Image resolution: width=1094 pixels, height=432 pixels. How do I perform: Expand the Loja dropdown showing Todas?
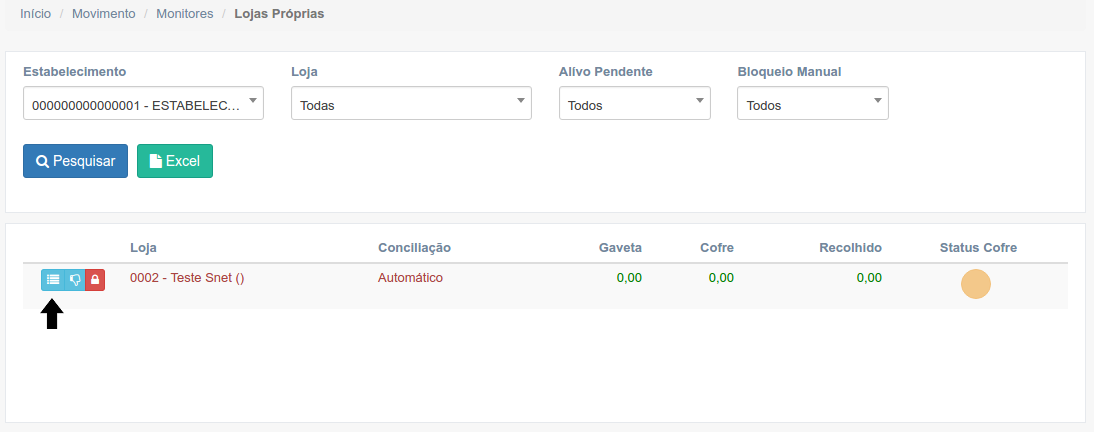coord(411,104)
